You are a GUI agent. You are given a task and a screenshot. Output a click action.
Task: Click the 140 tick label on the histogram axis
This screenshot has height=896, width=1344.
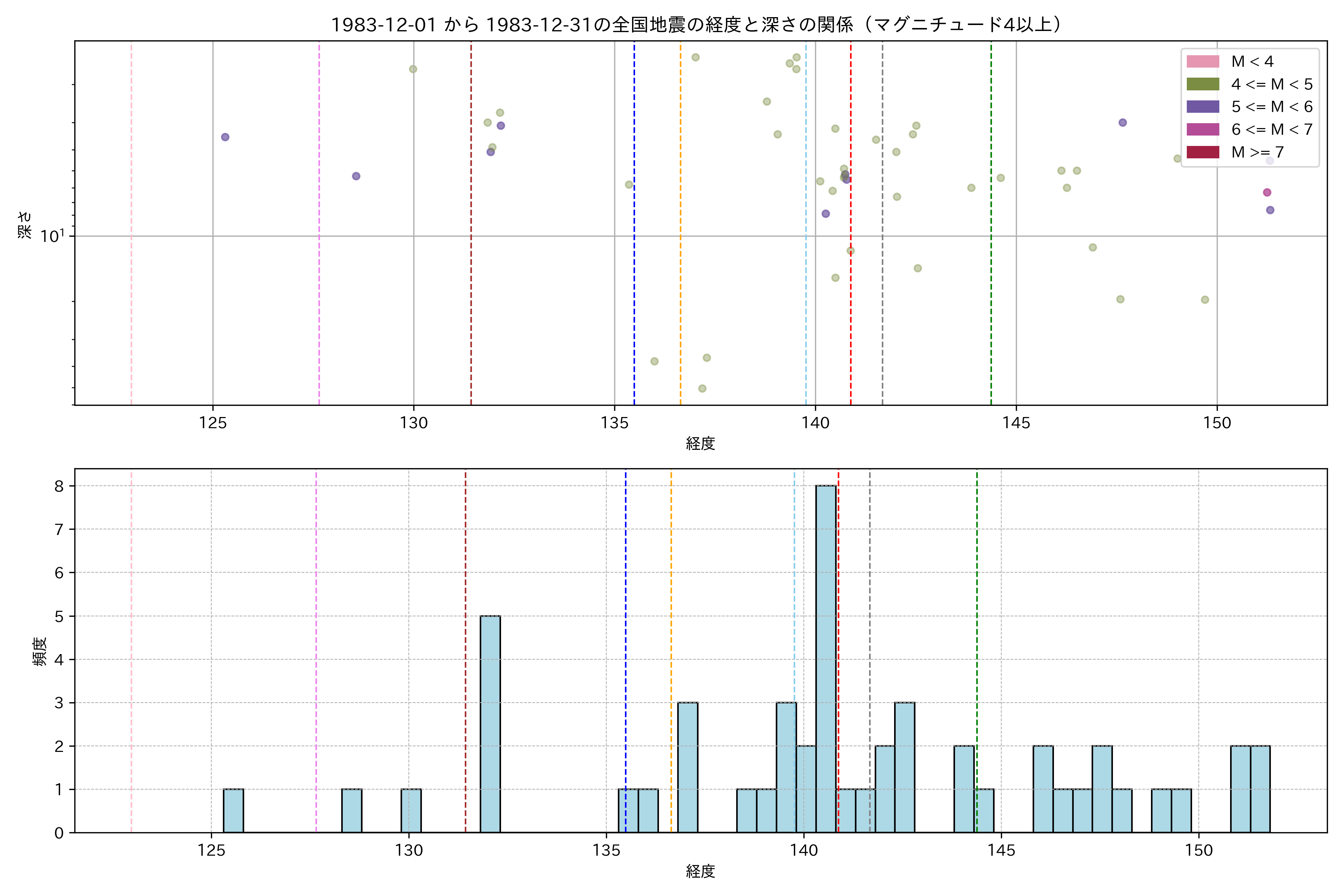click(803, 851)
